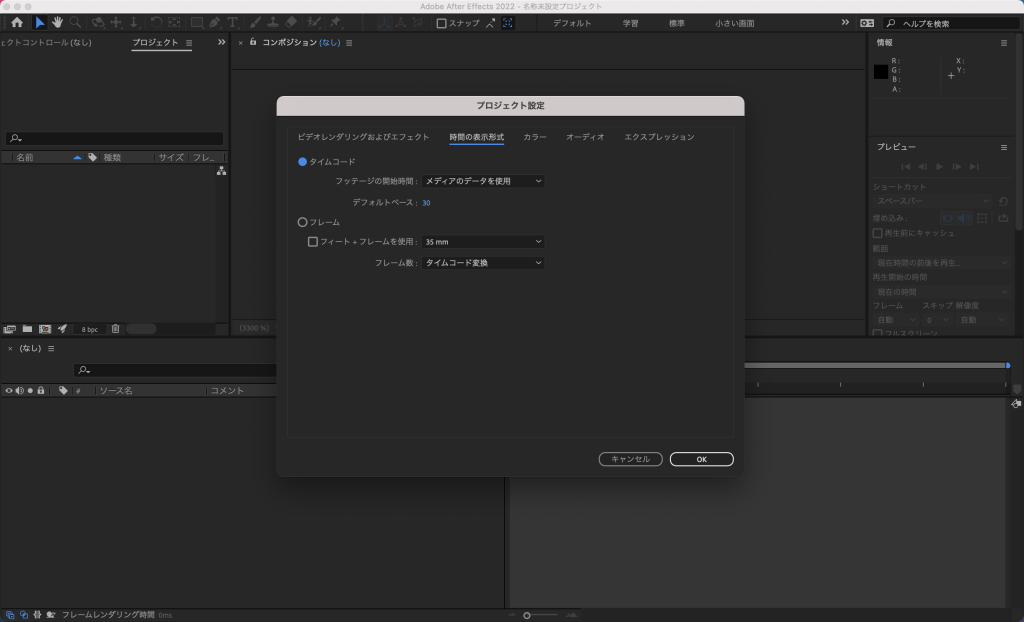Select the Type (T) tool
This screenshot has height=622, width=1024.
pos(232,22)
